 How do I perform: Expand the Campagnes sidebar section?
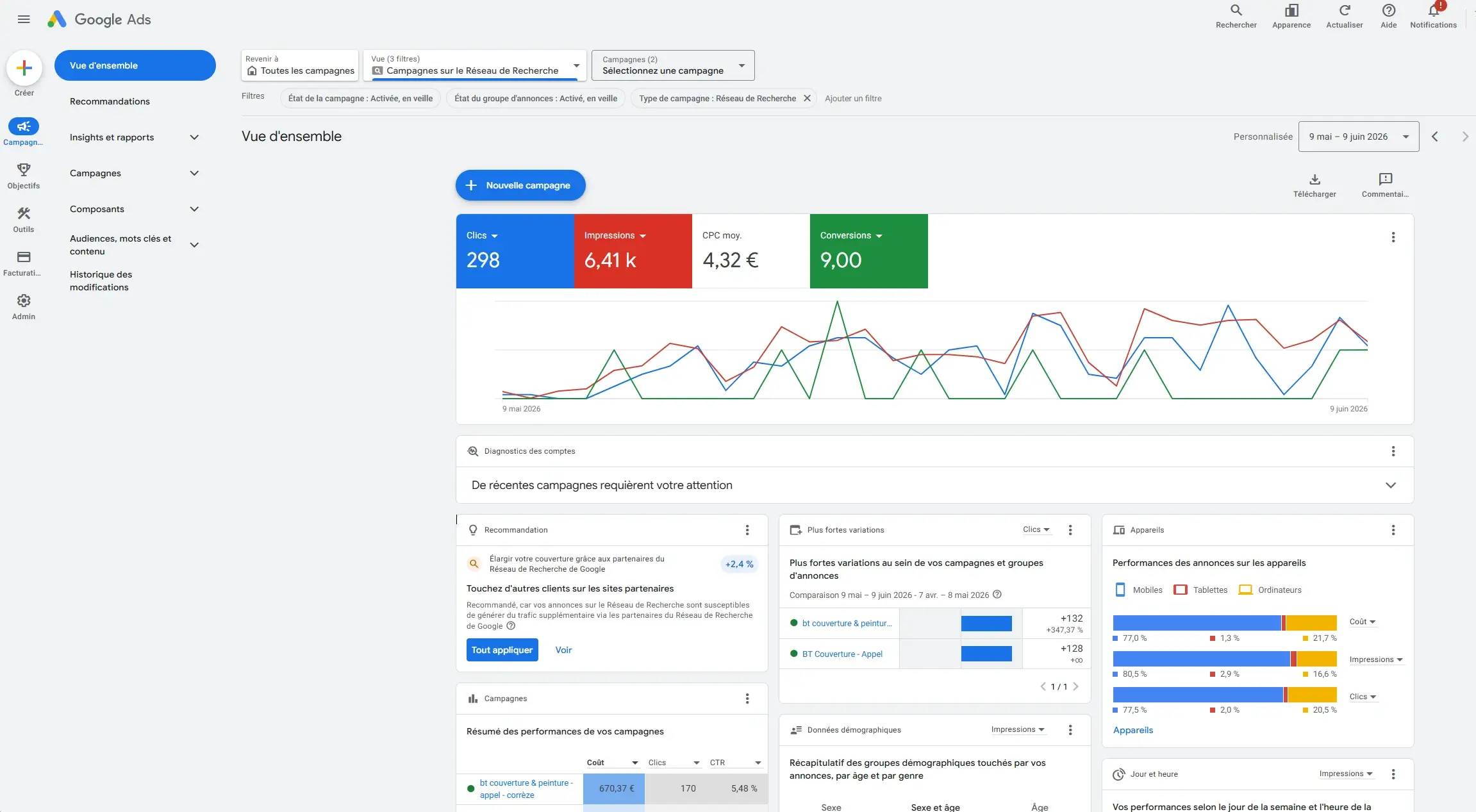point(194,173)
